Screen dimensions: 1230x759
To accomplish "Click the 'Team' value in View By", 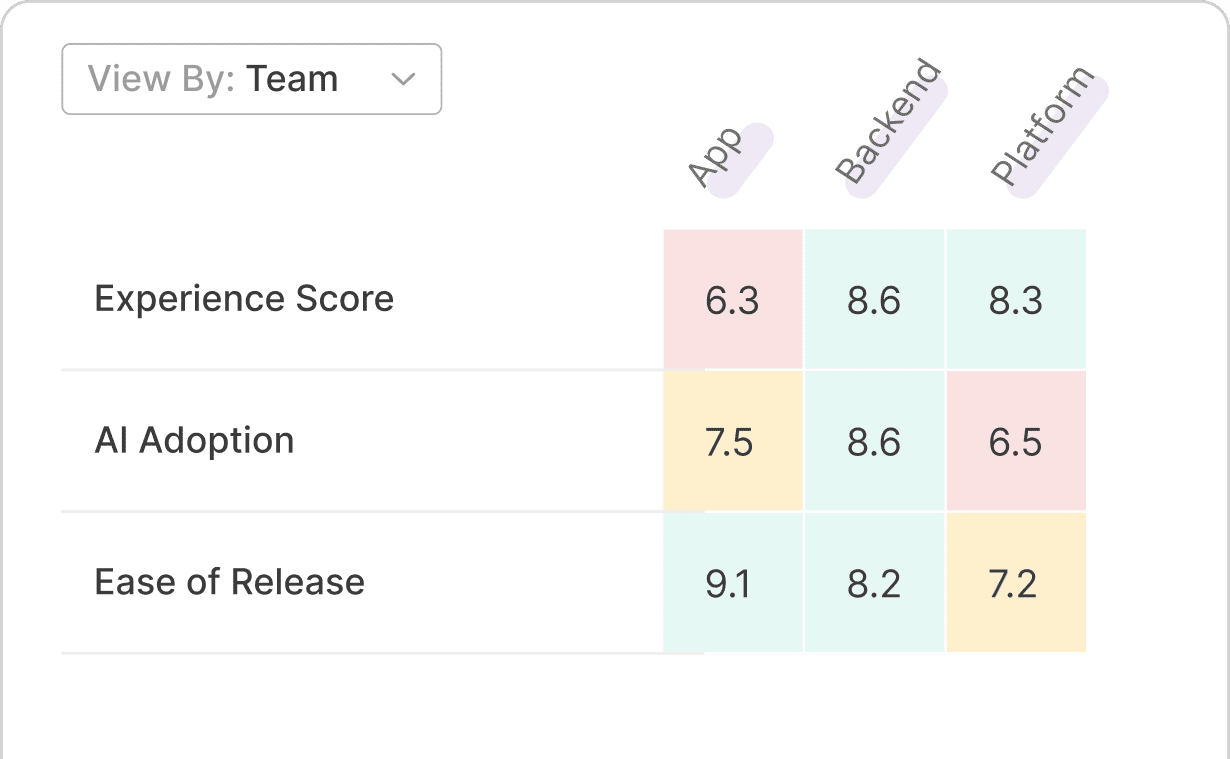I will tap(292, 79).
